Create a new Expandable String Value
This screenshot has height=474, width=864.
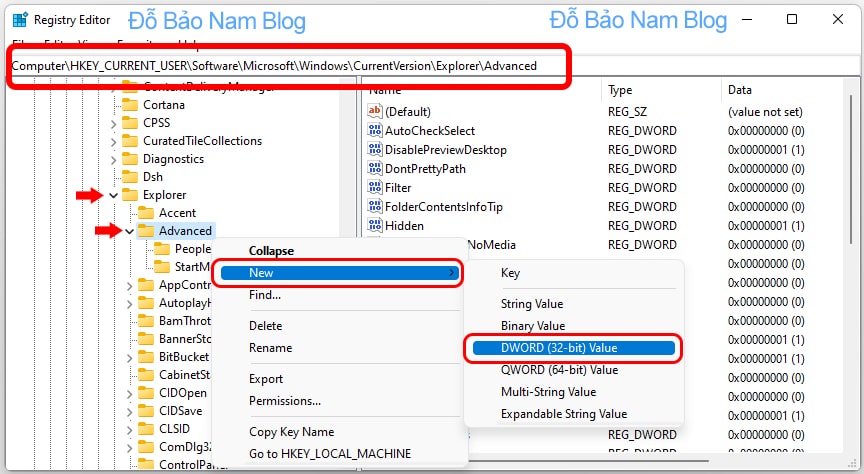[x=564, y=414]
